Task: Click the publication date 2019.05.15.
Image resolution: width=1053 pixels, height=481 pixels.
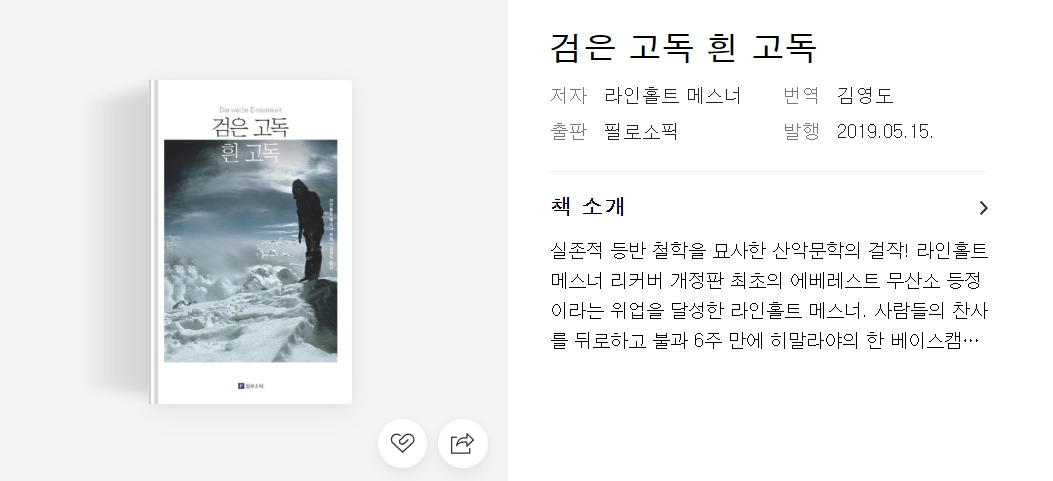Action: [885, 131]
